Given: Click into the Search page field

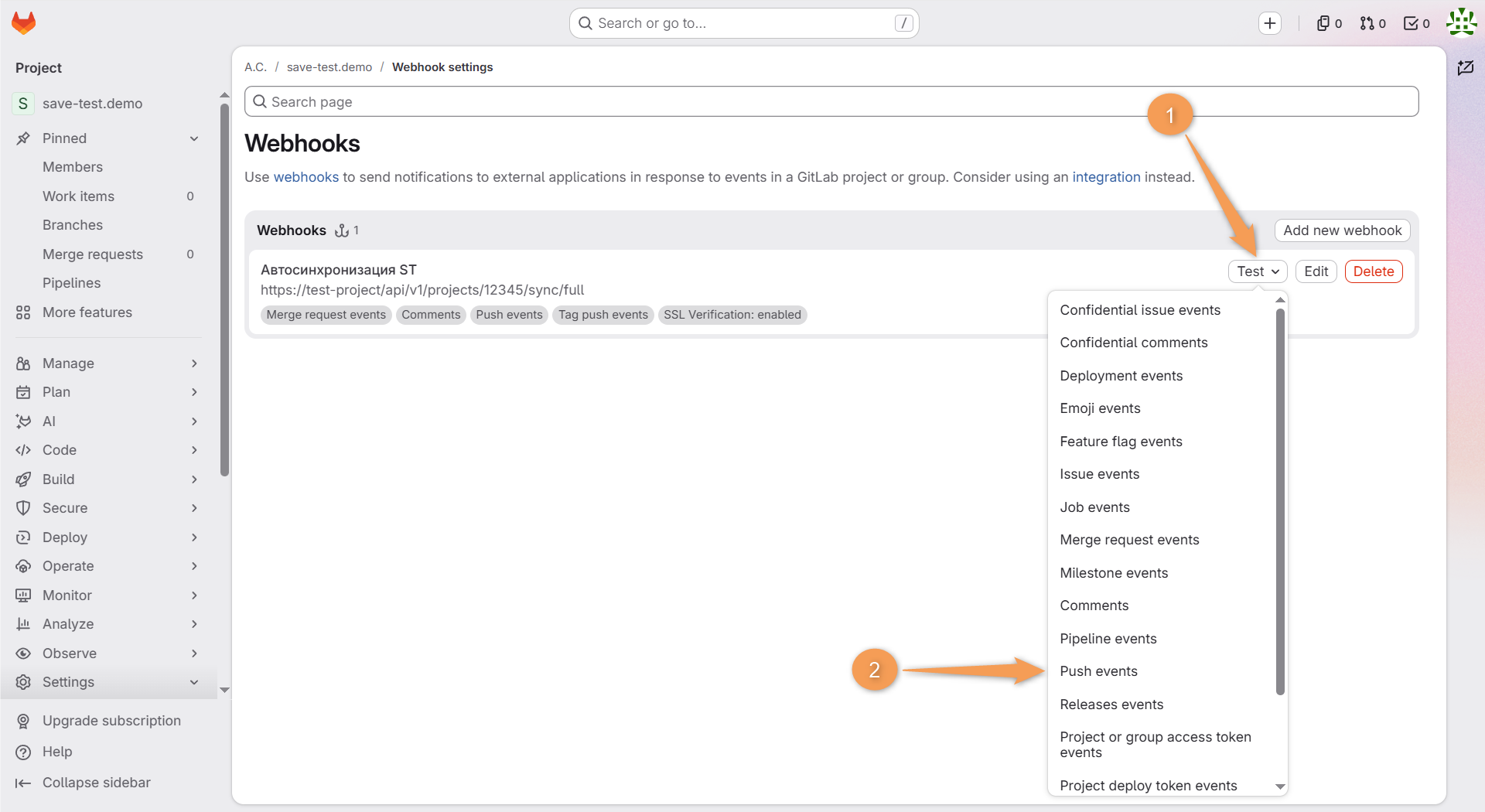Looking at the screenshot, I should click(x=831, y=102).
